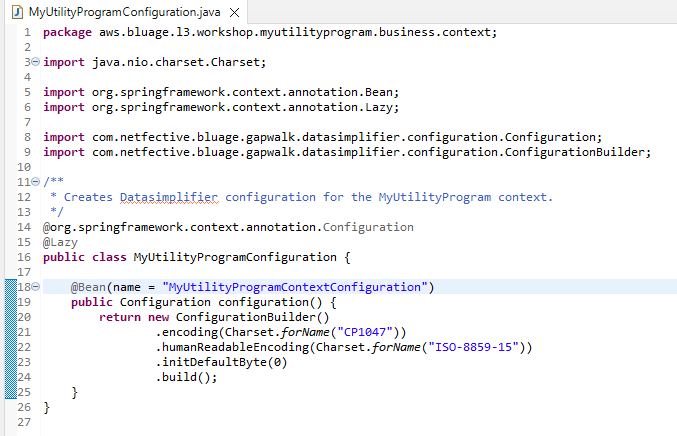
Task: Click the @Lazy annotation
Action: pyautogui.click(x=60, y=242)
